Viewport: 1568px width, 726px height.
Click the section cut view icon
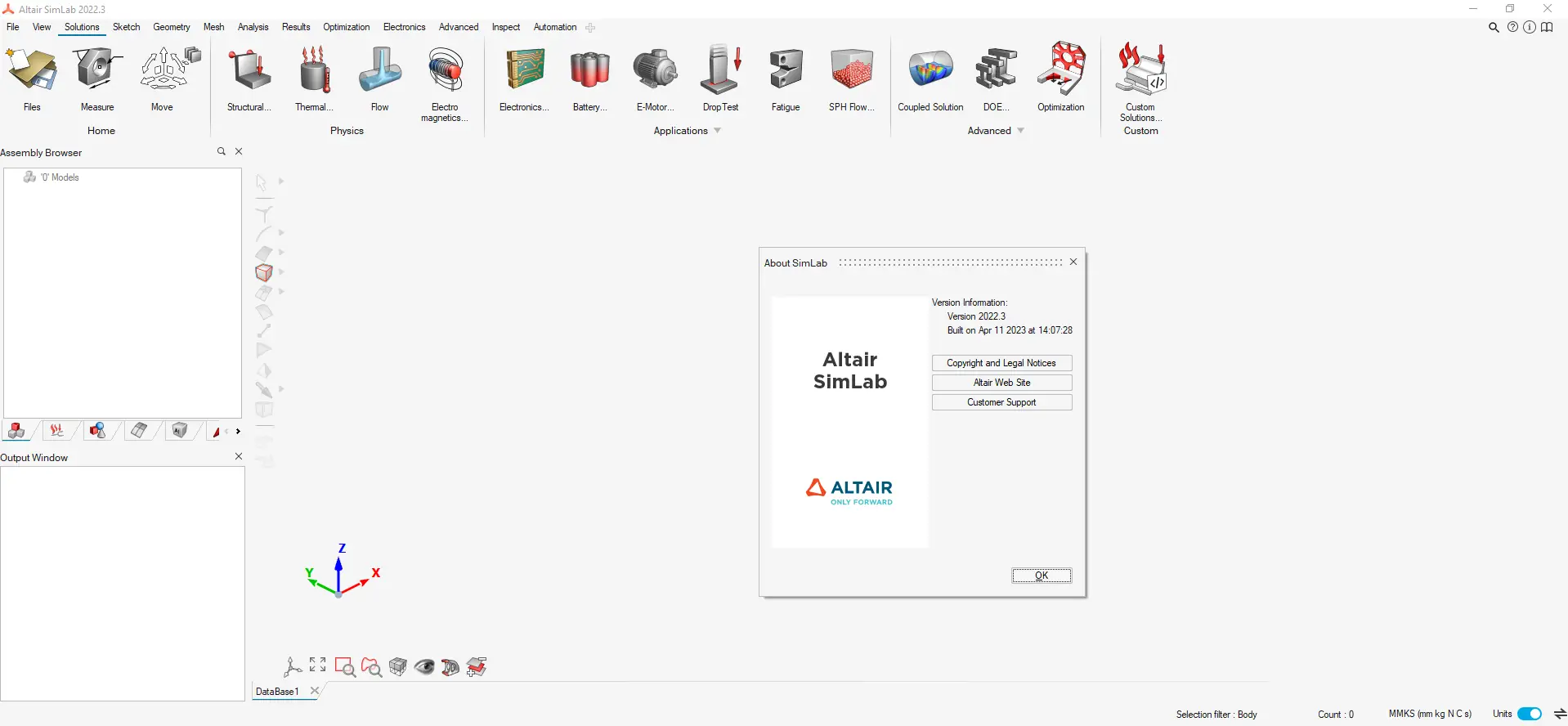(450, 667)
